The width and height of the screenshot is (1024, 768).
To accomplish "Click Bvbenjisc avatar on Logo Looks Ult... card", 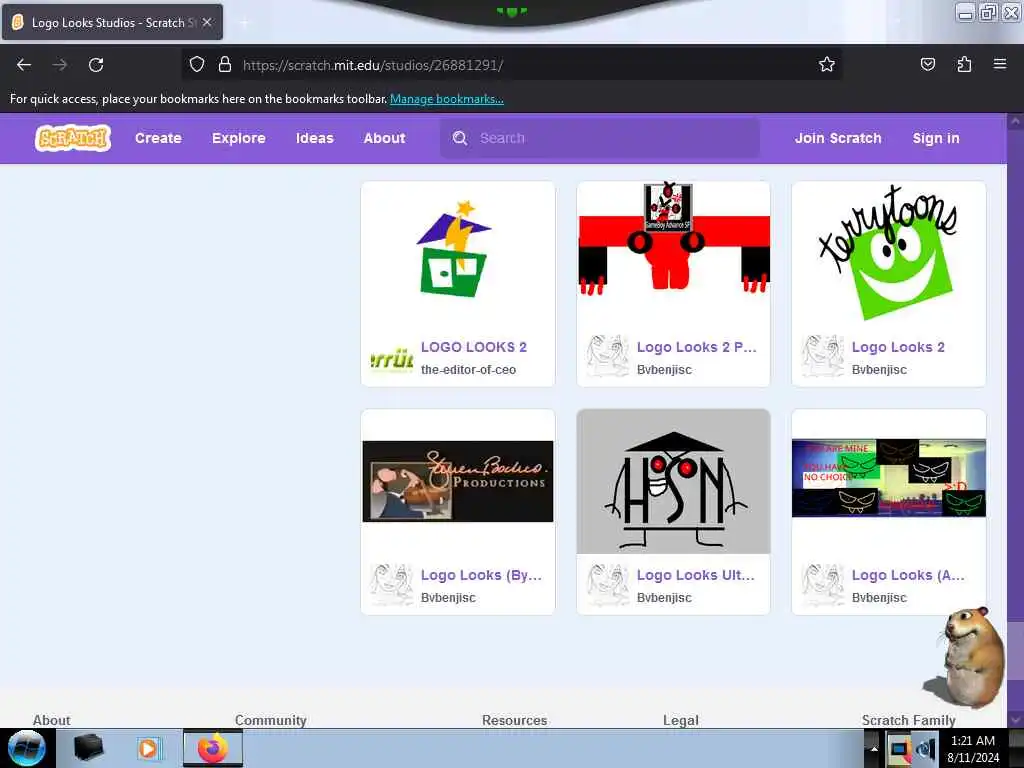I will [607, 585].
